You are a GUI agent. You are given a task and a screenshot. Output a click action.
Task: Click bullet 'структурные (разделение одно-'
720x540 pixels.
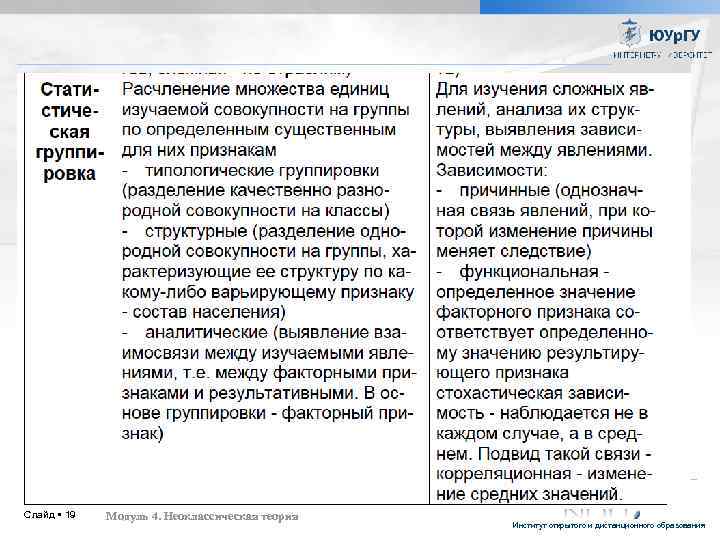pos(276,231)
